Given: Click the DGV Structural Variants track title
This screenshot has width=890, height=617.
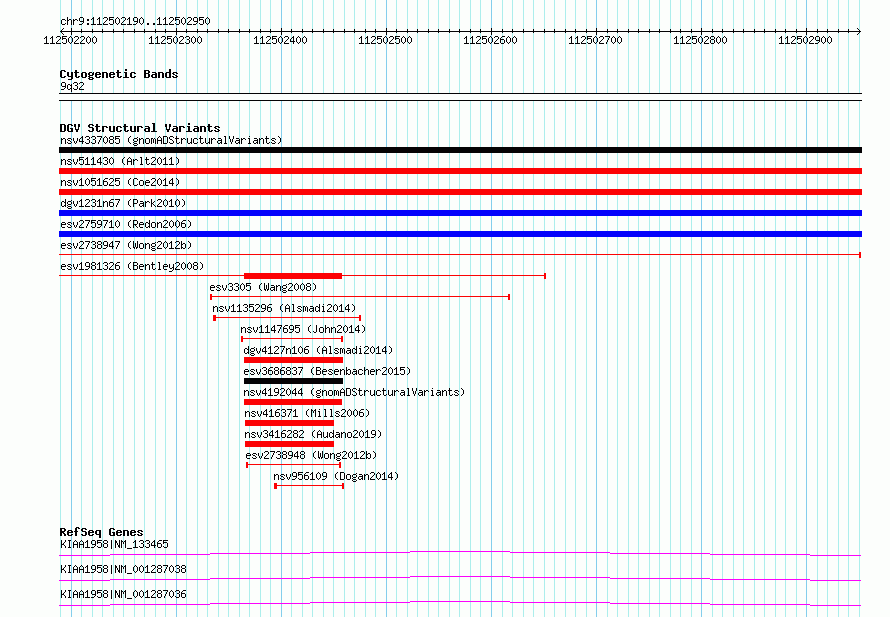Looking at the screenshot, I should (x=140, y=128).
